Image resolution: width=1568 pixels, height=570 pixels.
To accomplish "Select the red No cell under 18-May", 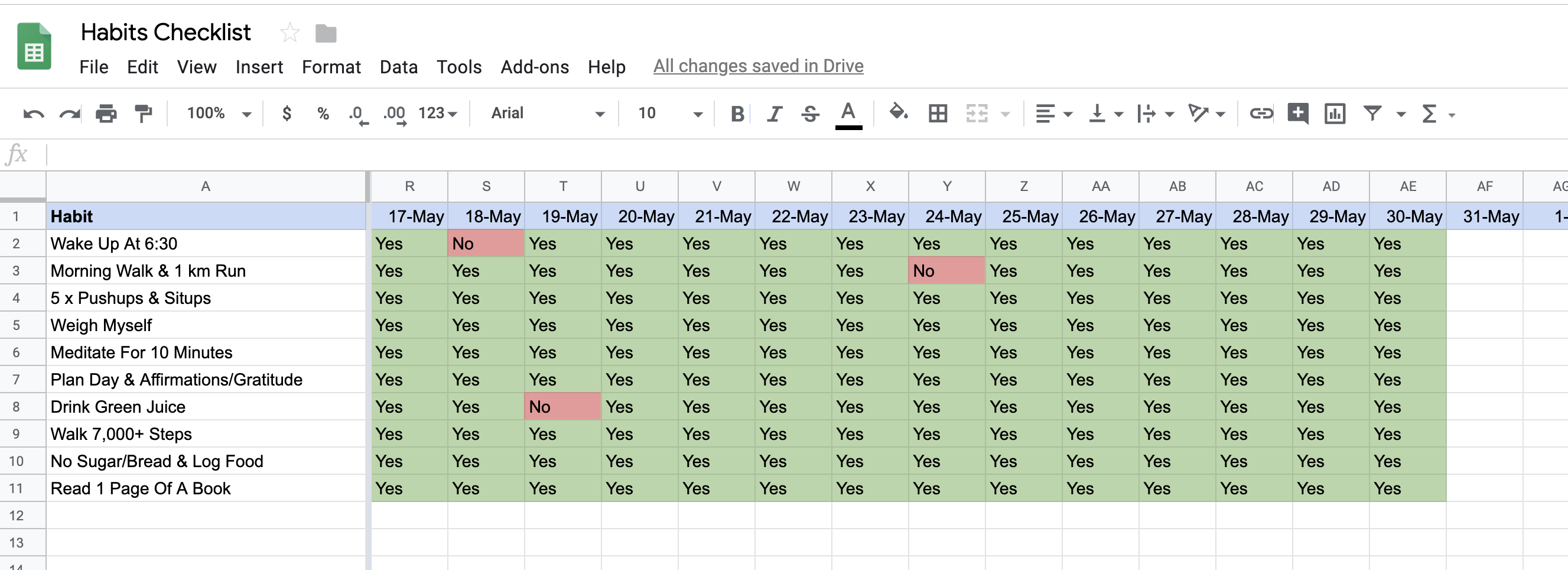I will (x=486, y=244).
